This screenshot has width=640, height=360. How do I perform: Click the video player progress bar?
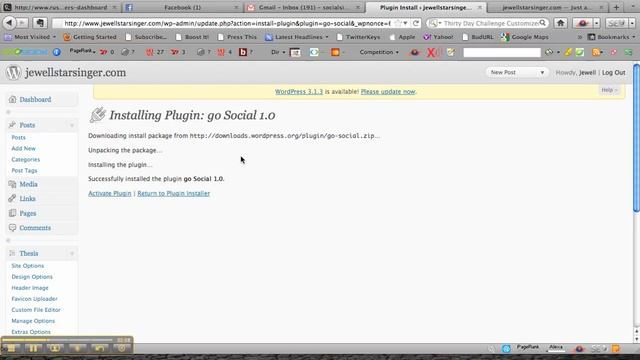tap(57, 340)
